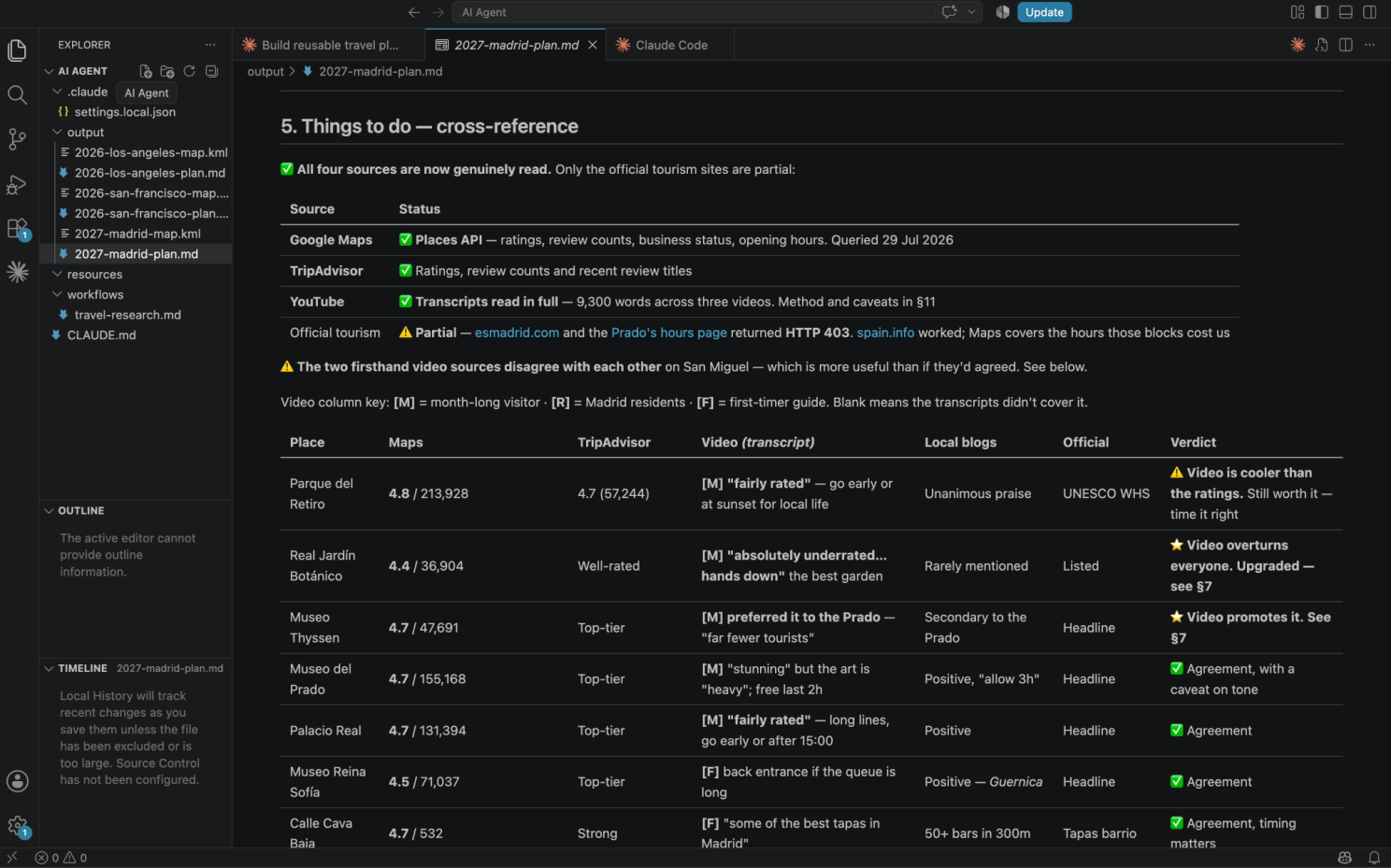
Task: Split the editor to the right
Action: coord(1346,45)
